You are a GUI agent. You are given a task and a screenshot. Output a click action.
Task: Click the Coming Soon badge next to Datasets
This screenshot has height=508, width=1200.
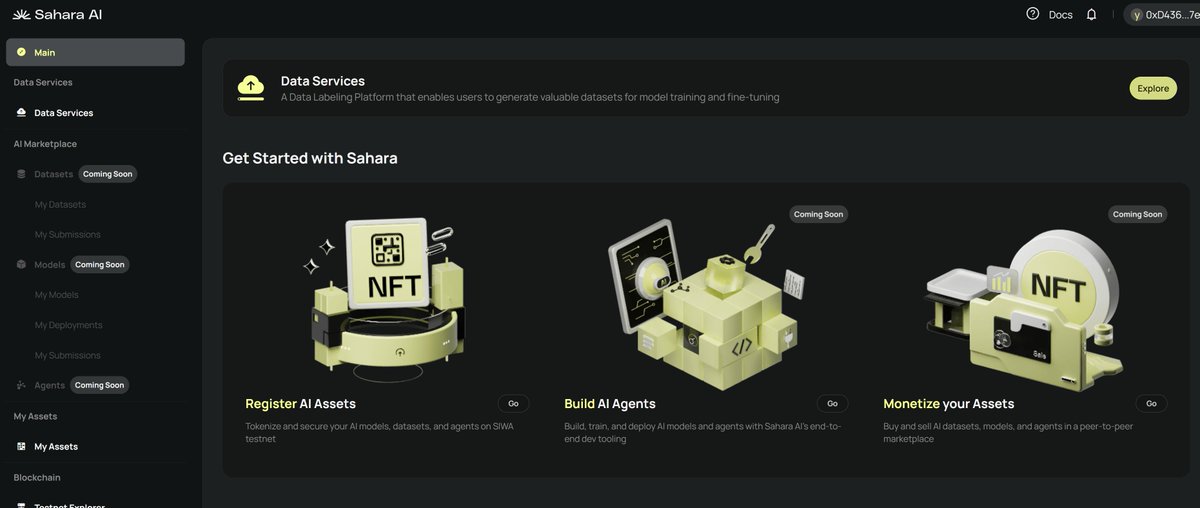(108, 174)
